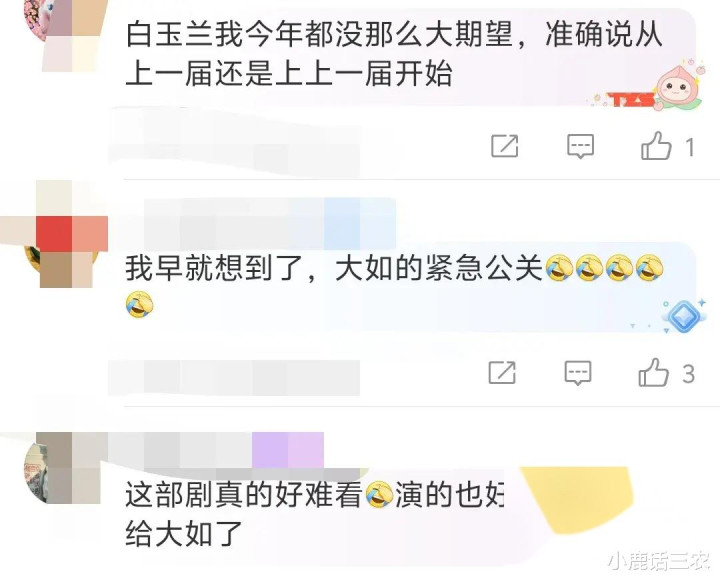Screen dimensions: 720x584
Task: Tap the blue diamond badge on second comment
Action: click(x=683, y=316)
